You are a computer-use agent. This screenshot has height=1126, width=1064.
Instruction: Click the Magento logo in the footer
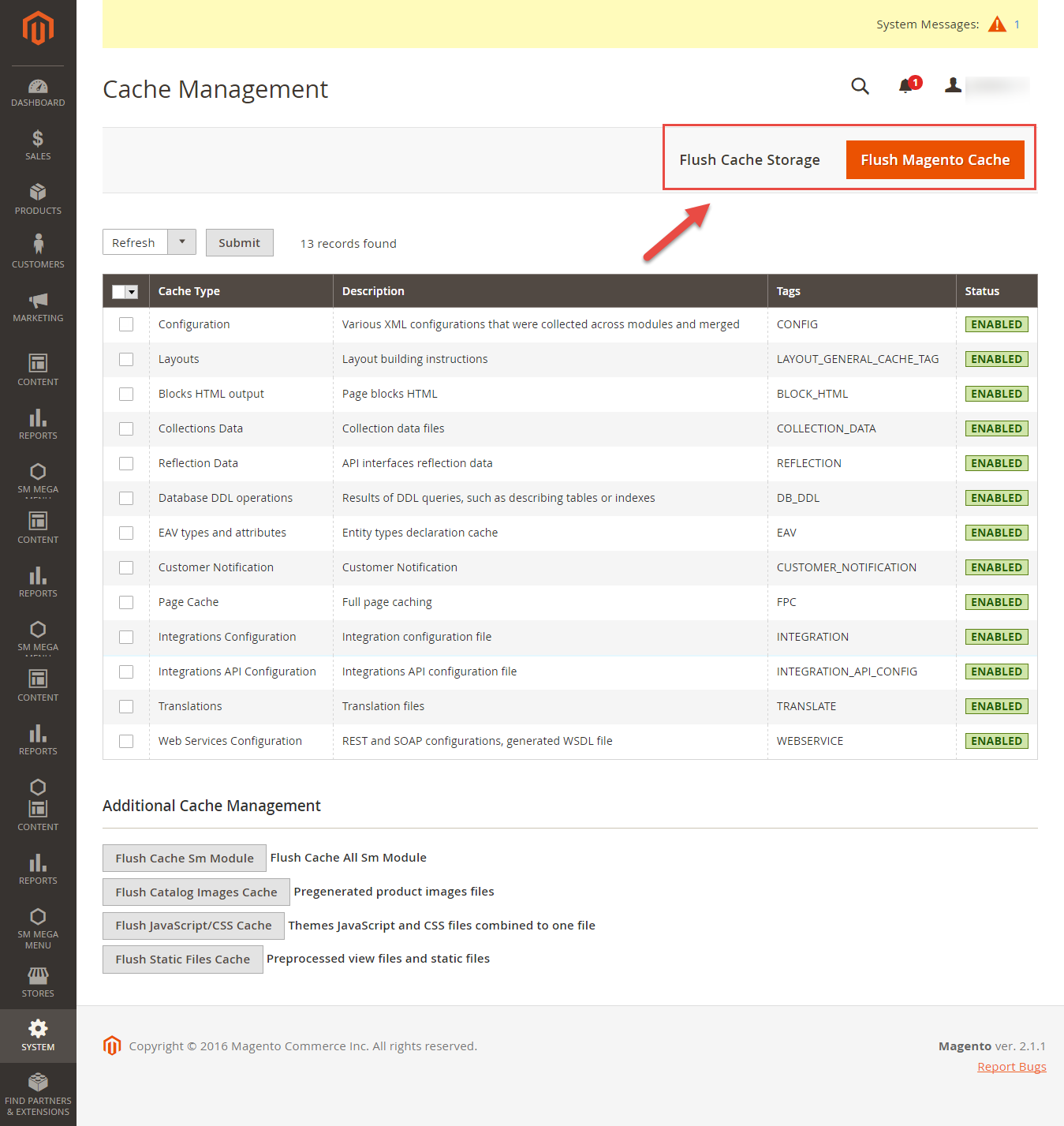click(112, 1046)
